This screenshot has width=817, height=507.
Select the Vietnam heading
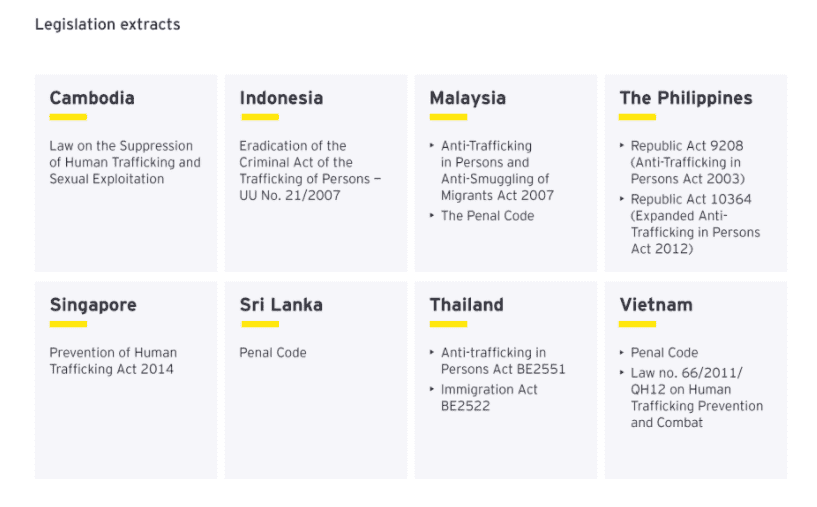(x=656, y=305)
